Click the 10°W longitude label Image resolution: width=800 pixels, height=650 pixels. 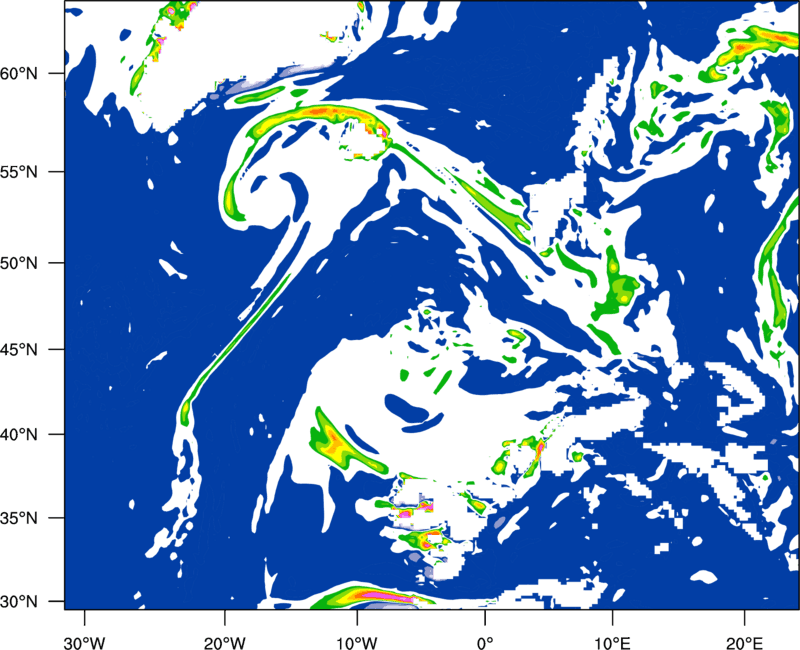356,642
